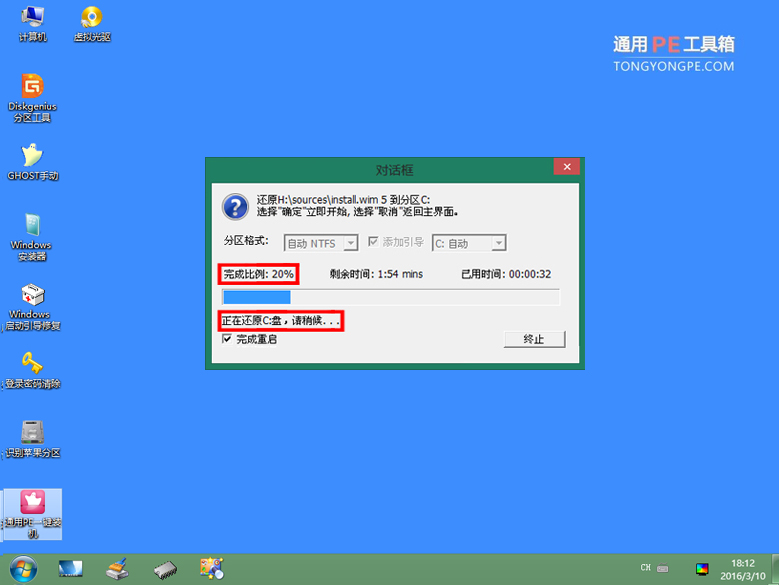Open the 自动 NTFS format dropdown
779x585 pixels.
tap(321, 243)
